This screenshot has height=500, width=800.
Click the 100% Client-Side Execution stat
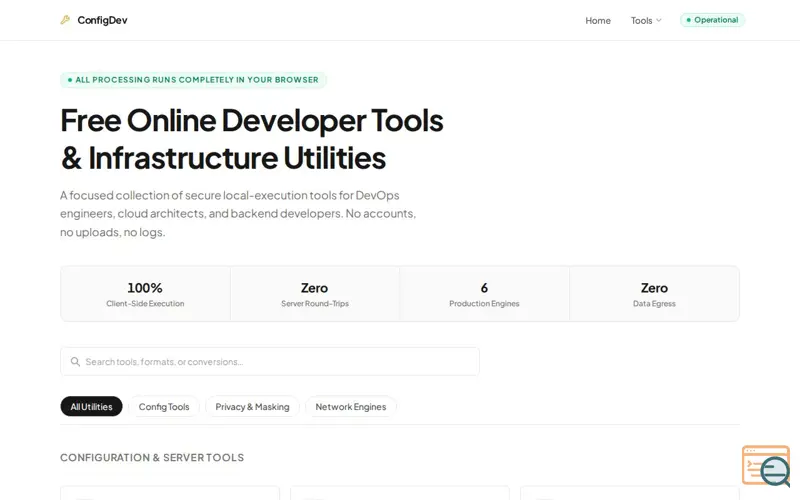click(x=145, y=294)
